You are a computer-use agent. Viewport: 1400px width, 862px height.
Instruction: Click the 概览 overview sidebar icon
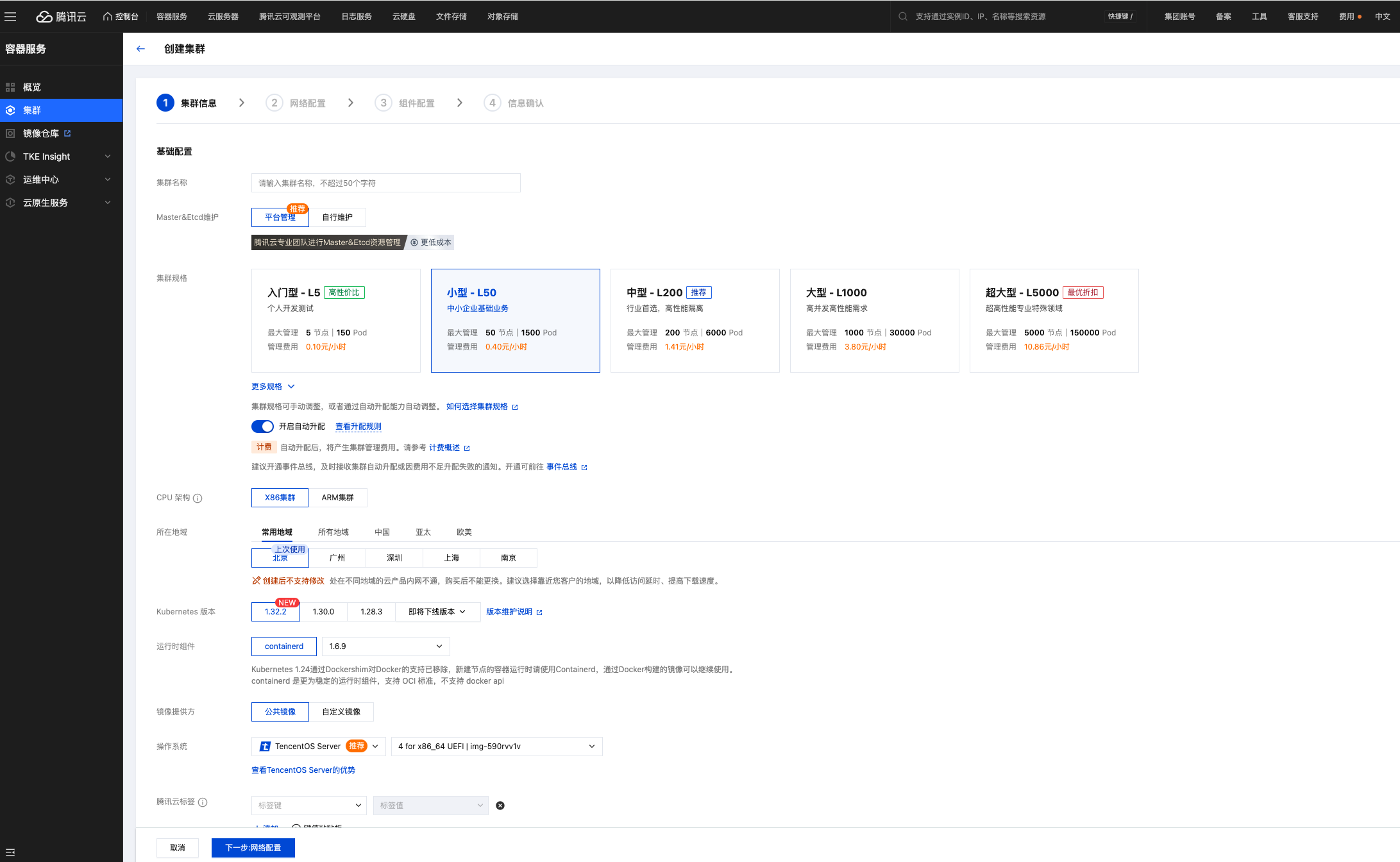[x=10, y=87]
